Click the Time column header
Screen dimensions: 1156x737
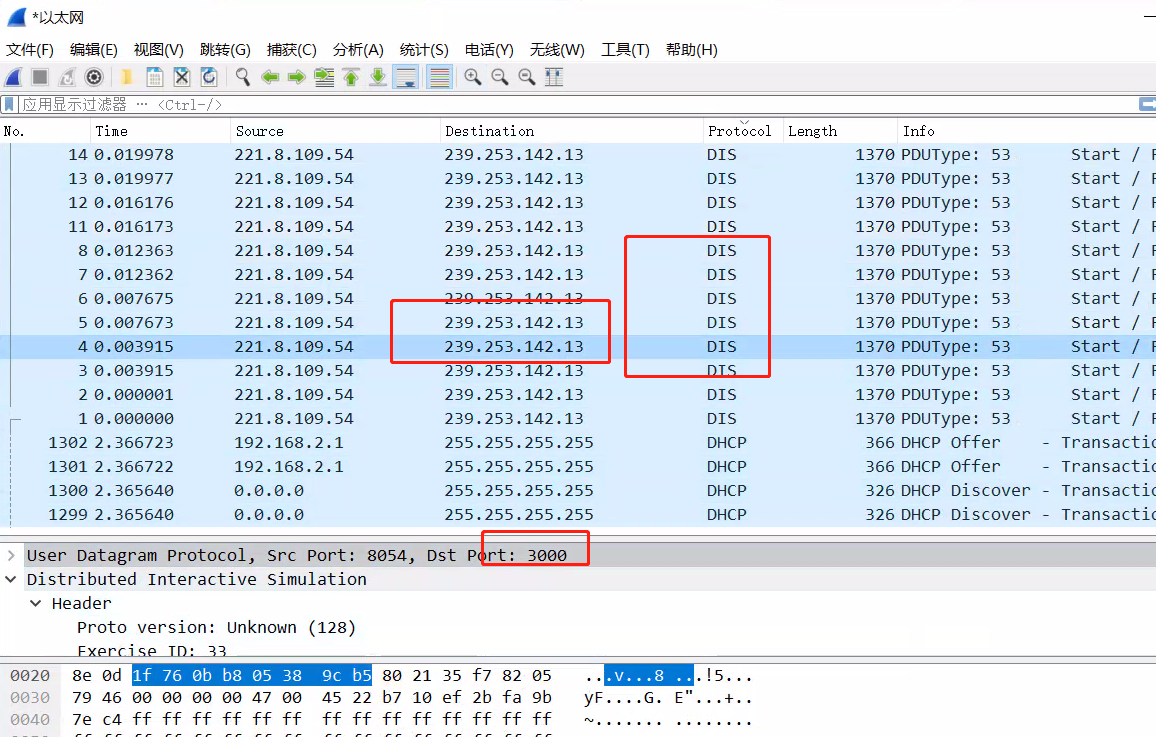112,131
